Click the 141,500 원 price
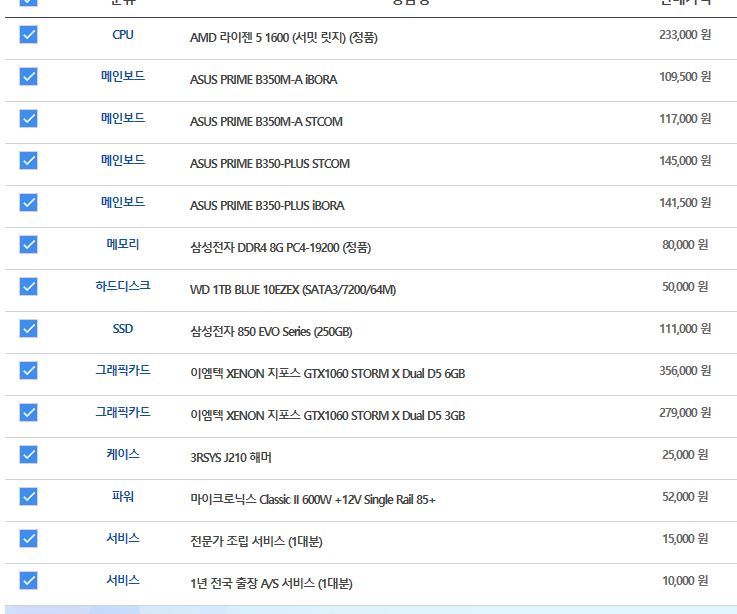This screenshot has width=737, height=614. point(685,203)
